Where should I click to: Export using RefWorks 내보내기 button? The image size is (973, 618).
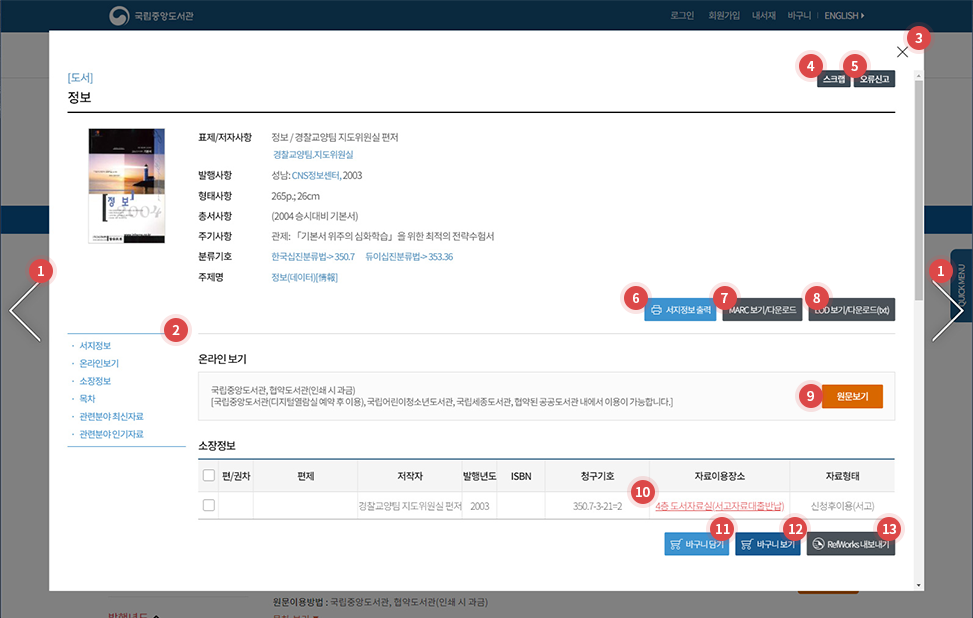(x=851, y=544)
